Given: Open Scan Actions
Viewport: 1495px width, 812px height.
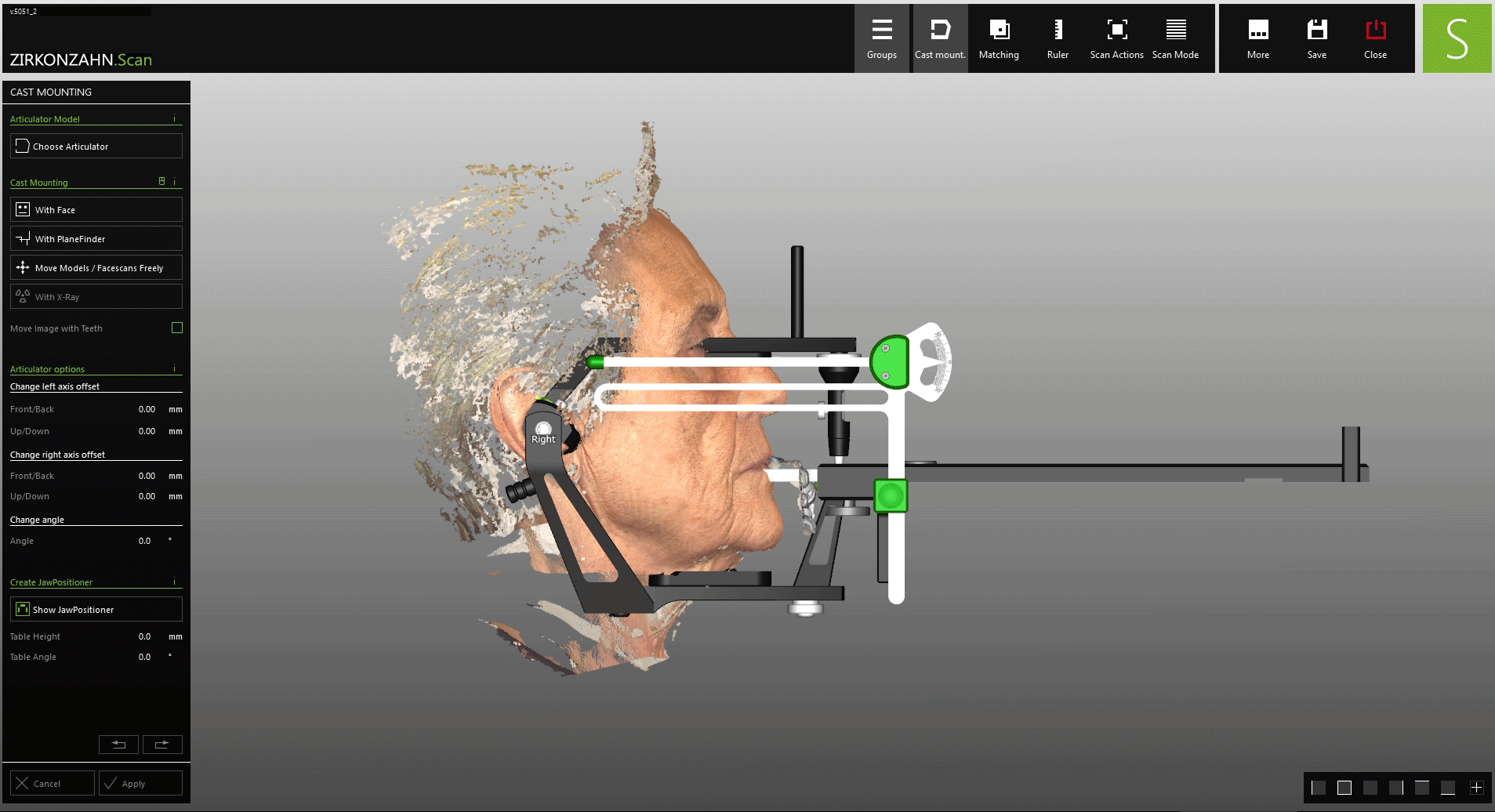Looking at the screenshot, I should coord(1116,38).
